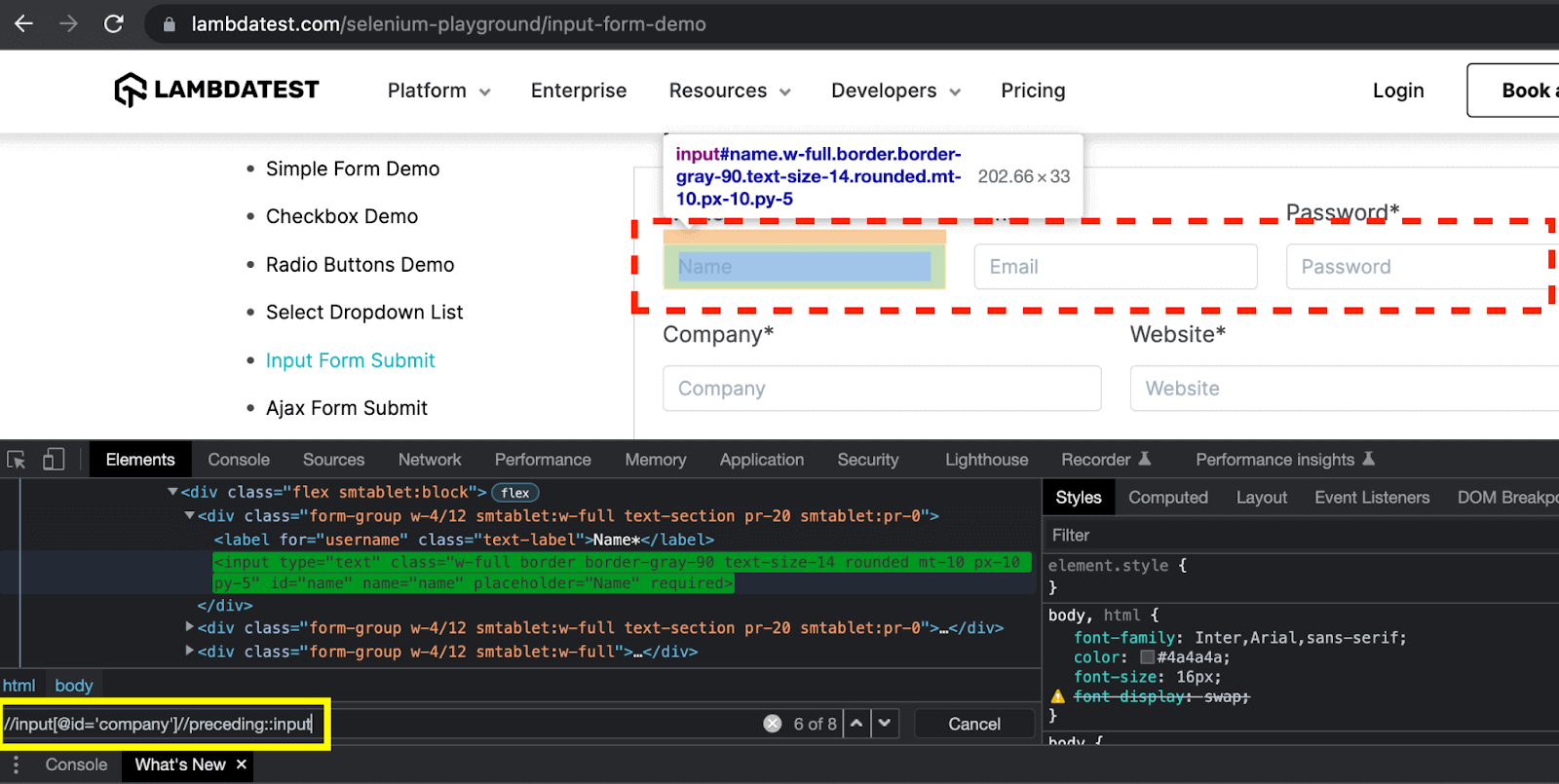Go to previous search result arrow
The width and height of the screenshot is (1559, 784).
[x=856, y=723]
